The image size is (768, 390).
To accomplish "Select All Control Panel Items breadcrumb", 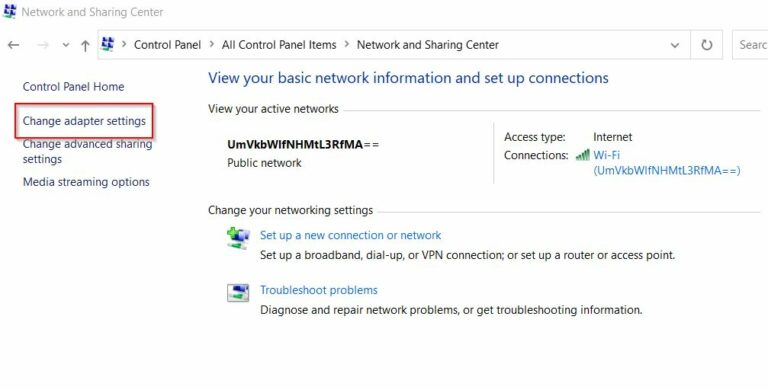I will (279, 45).
